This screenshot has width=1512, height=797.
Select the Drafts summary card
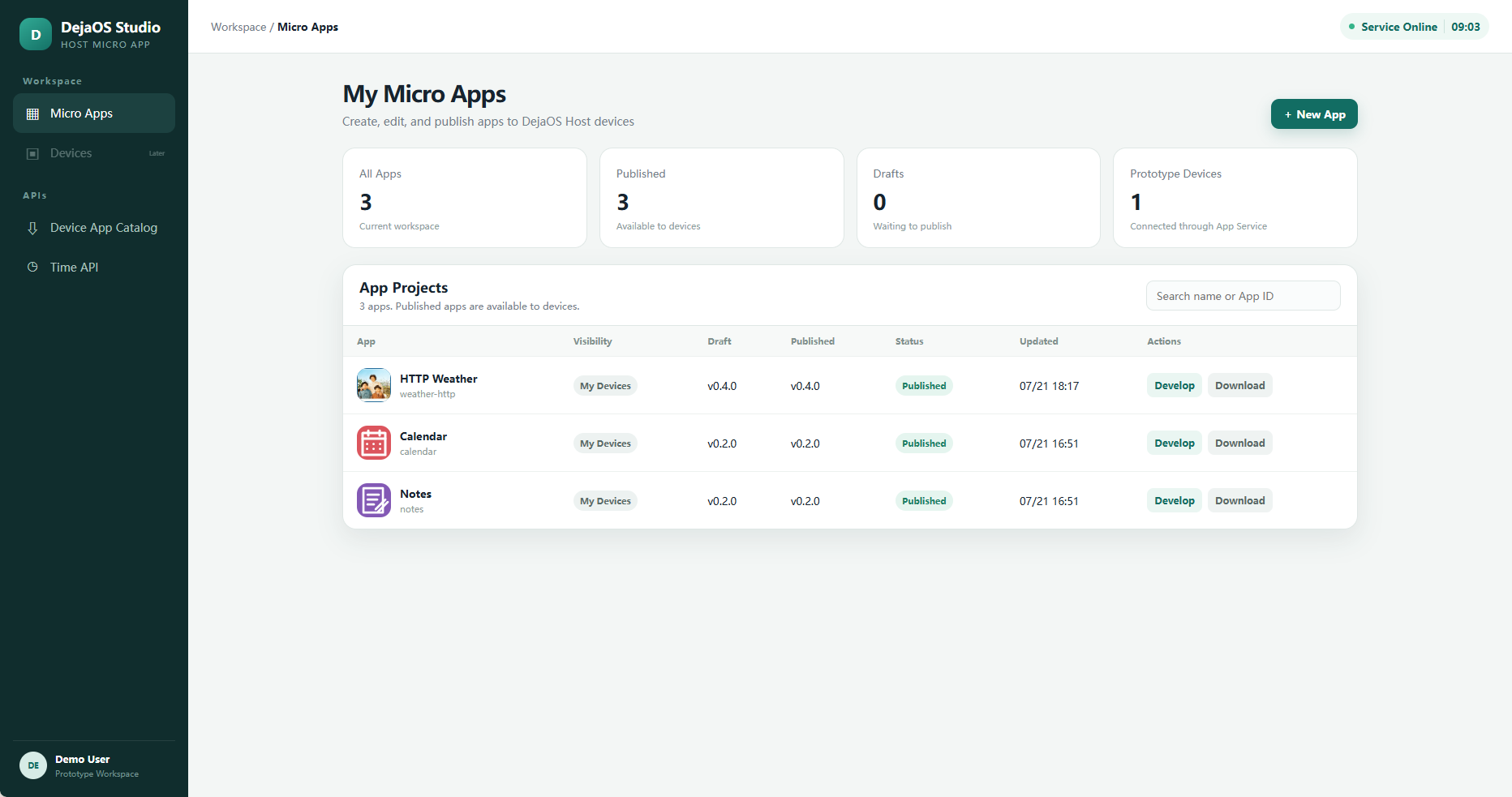tap(978, 198)
